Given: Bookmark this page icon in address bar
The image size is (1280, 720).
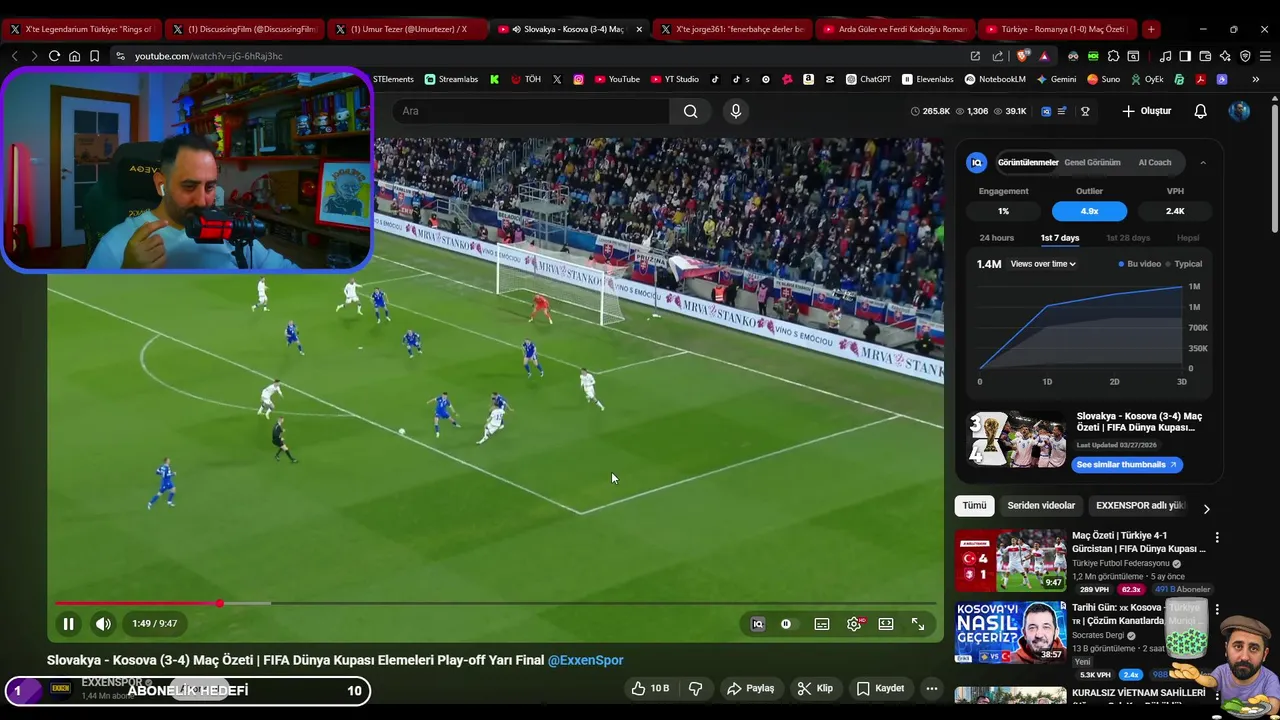Looking at the screenshot, I should pos(95,56).
